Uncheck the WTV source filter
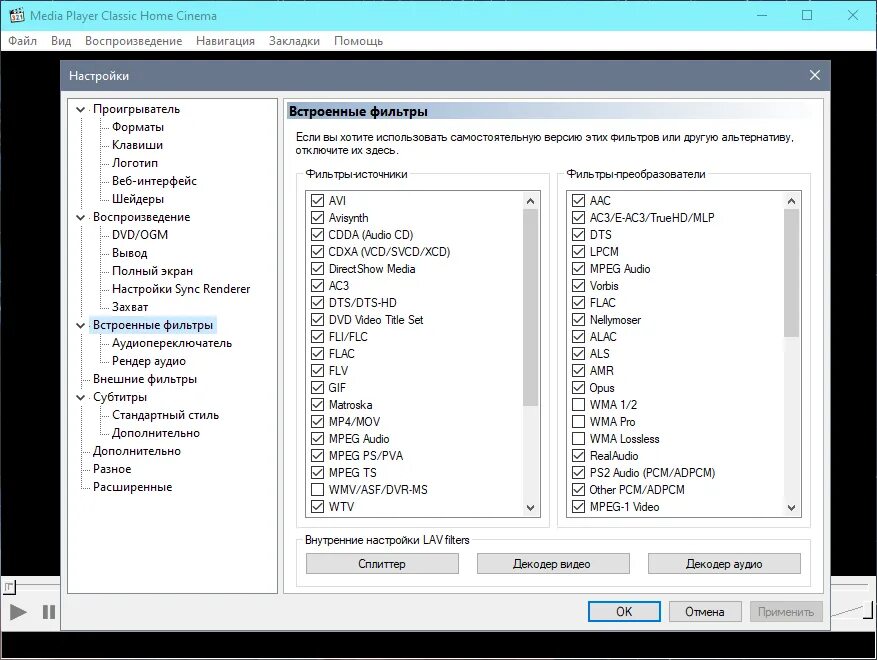This screenshot has height=660, width=877. (317, 506)
